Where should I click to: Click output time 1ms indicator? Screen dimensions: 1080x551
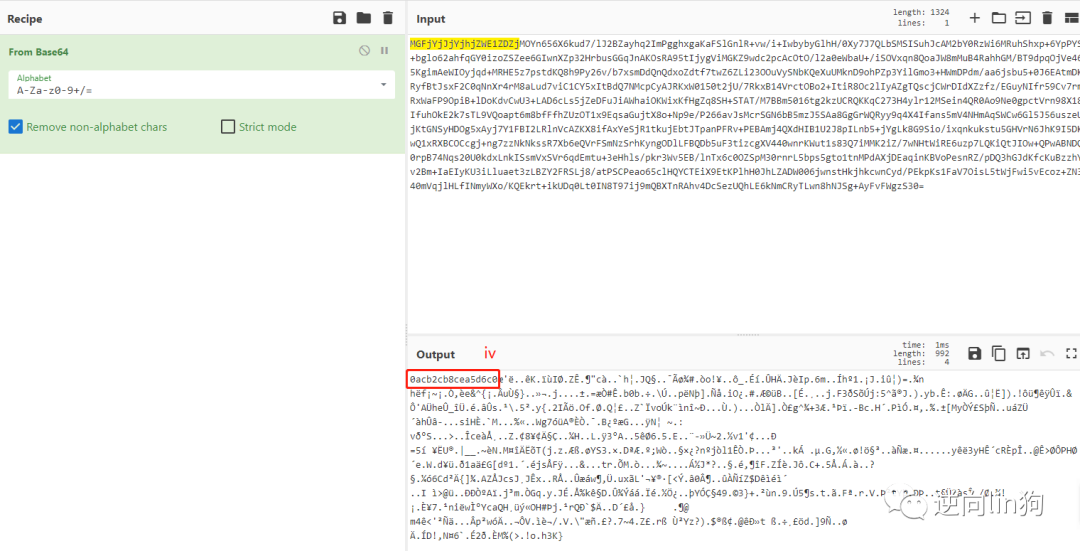click(x=926, y=344)
